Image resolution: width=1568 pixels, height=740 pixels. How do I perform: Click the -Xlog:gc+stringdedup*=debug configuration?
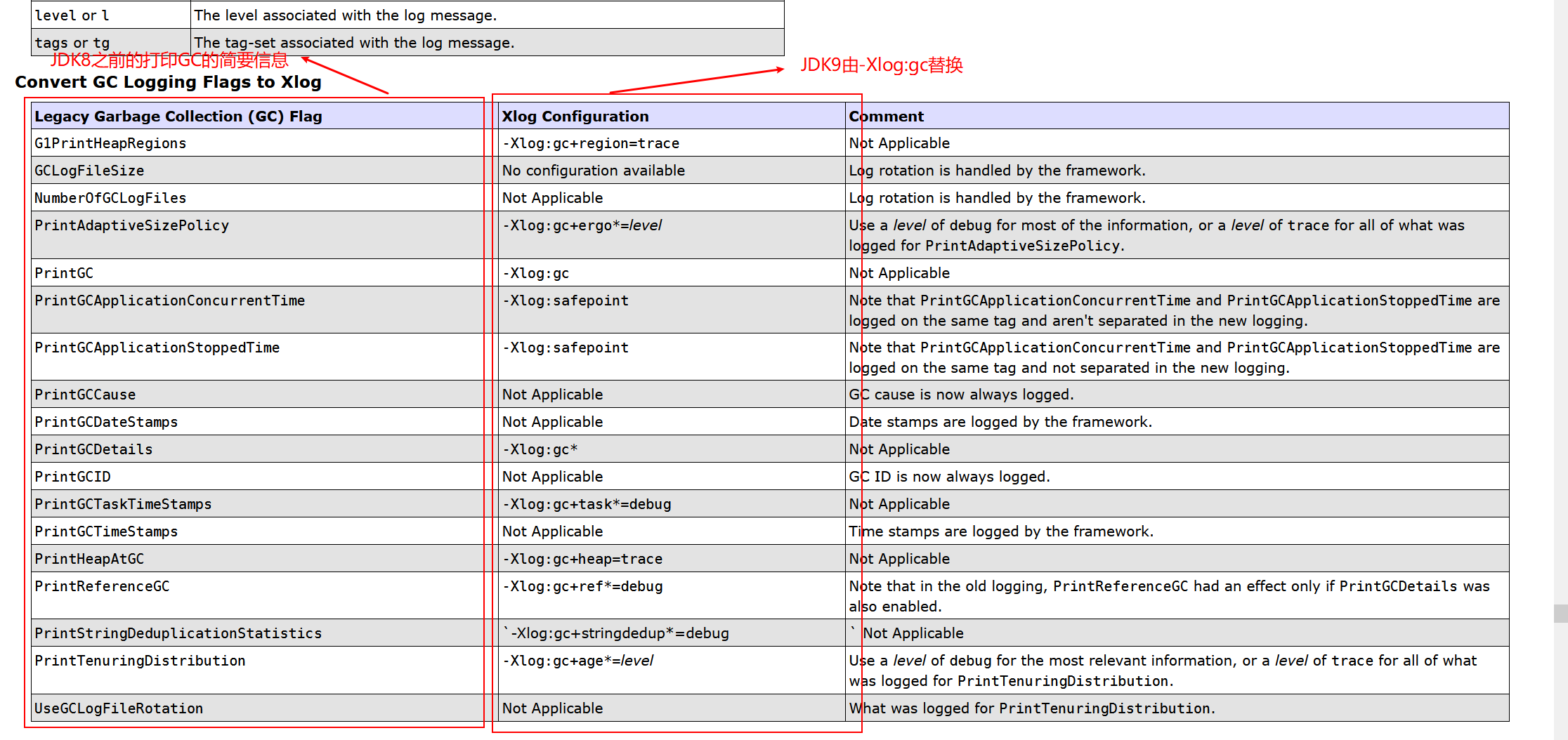click(x=616, y=633)
